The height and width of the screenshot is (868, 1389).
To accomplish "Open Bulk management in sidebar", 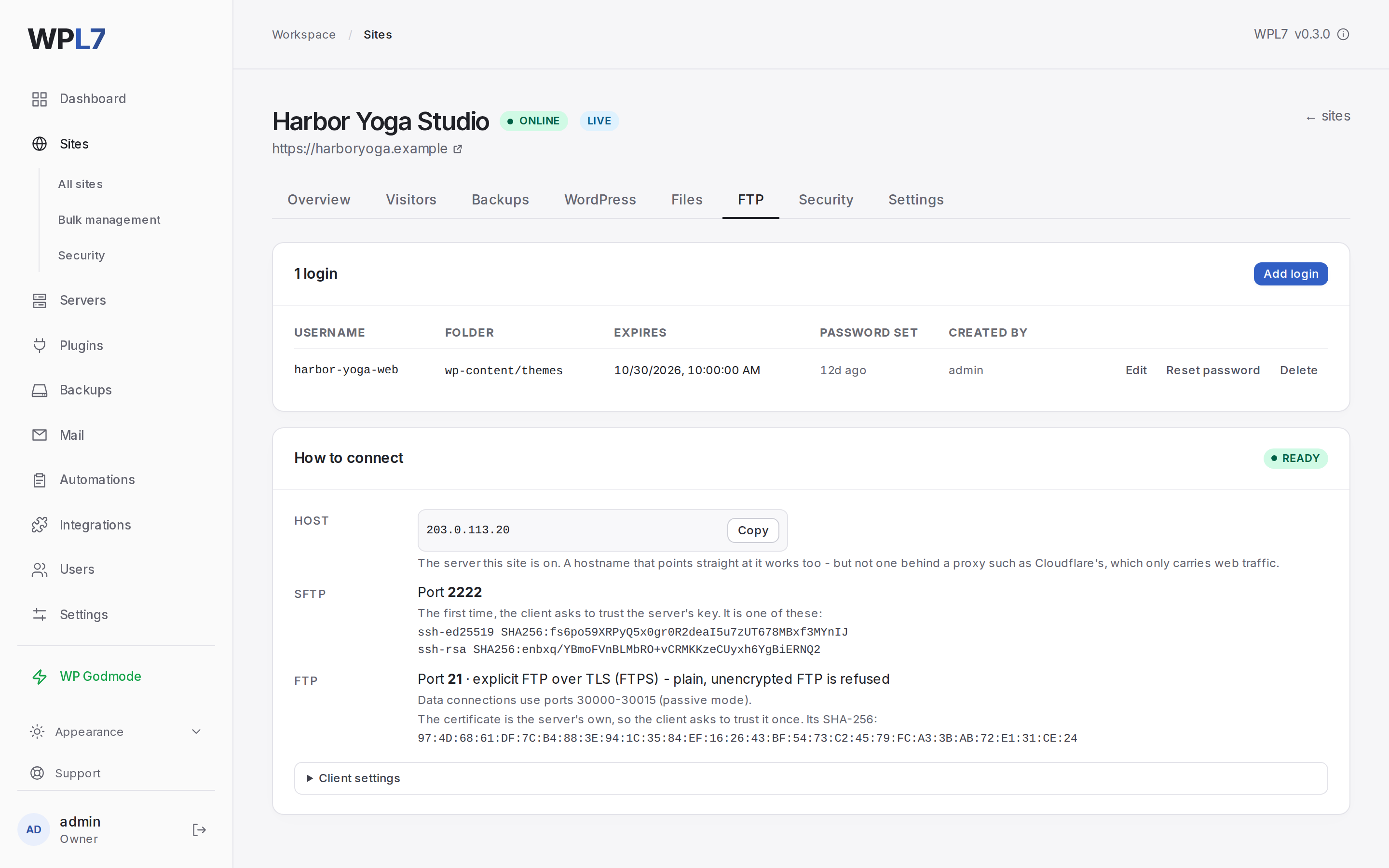I will [109, 220].
